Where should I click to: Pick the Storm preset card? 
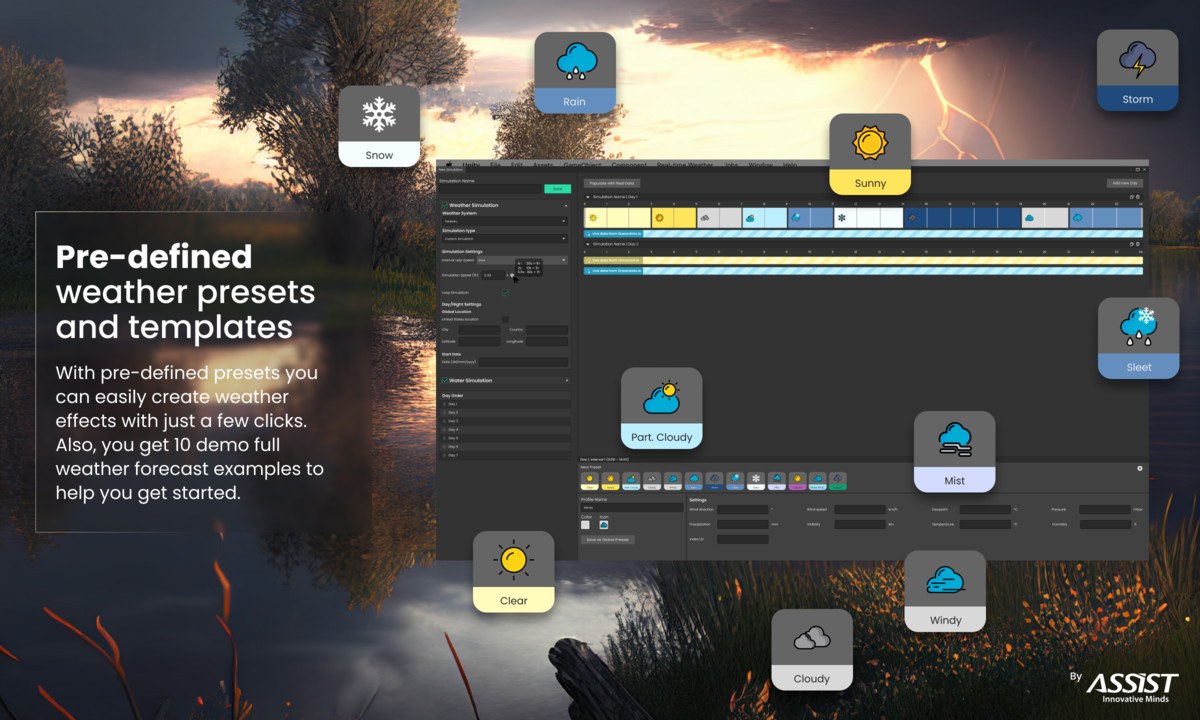(x=1137, y=70)
